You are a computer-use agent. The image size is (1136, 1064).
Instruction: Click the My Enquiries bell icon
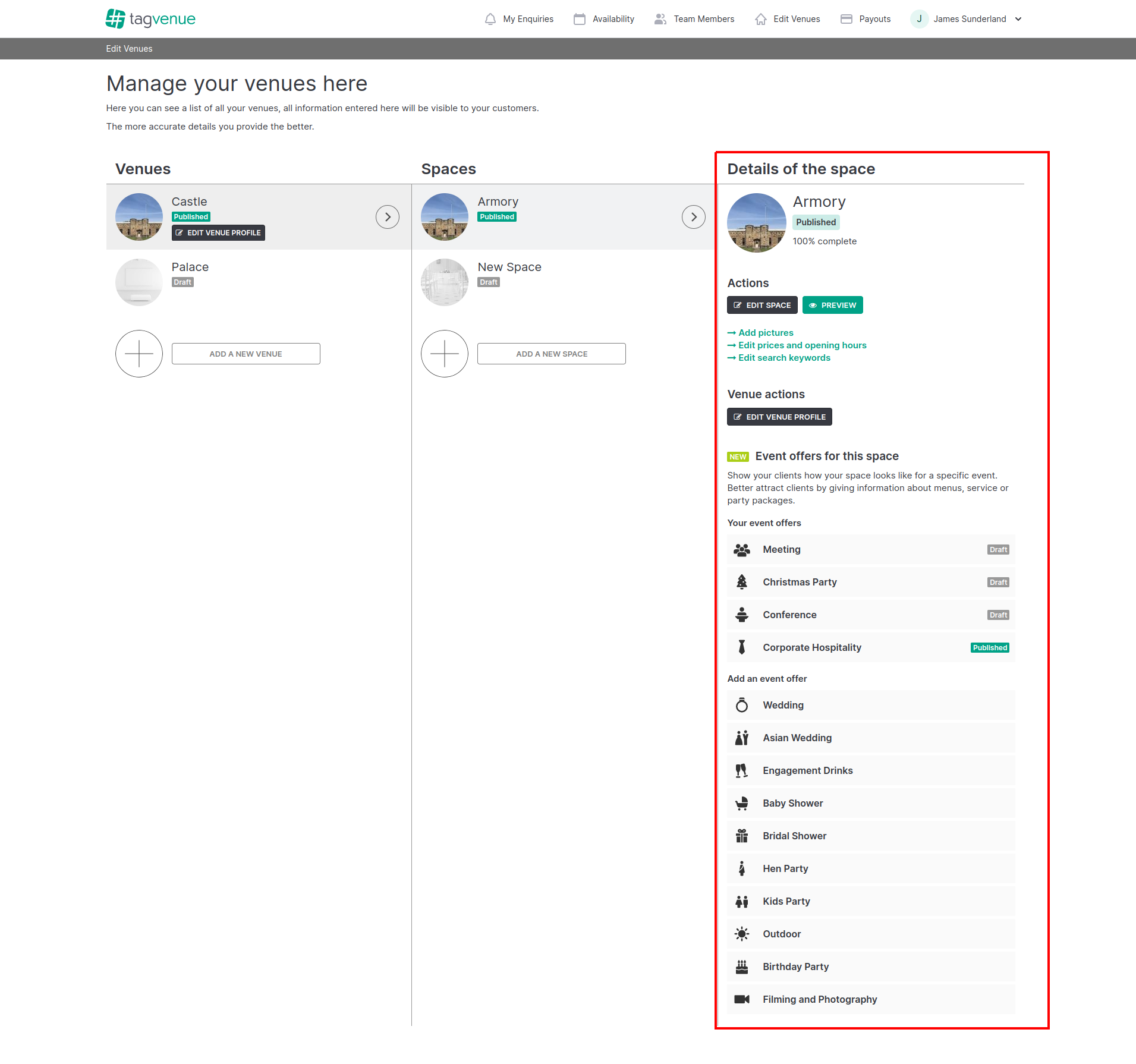490,19
